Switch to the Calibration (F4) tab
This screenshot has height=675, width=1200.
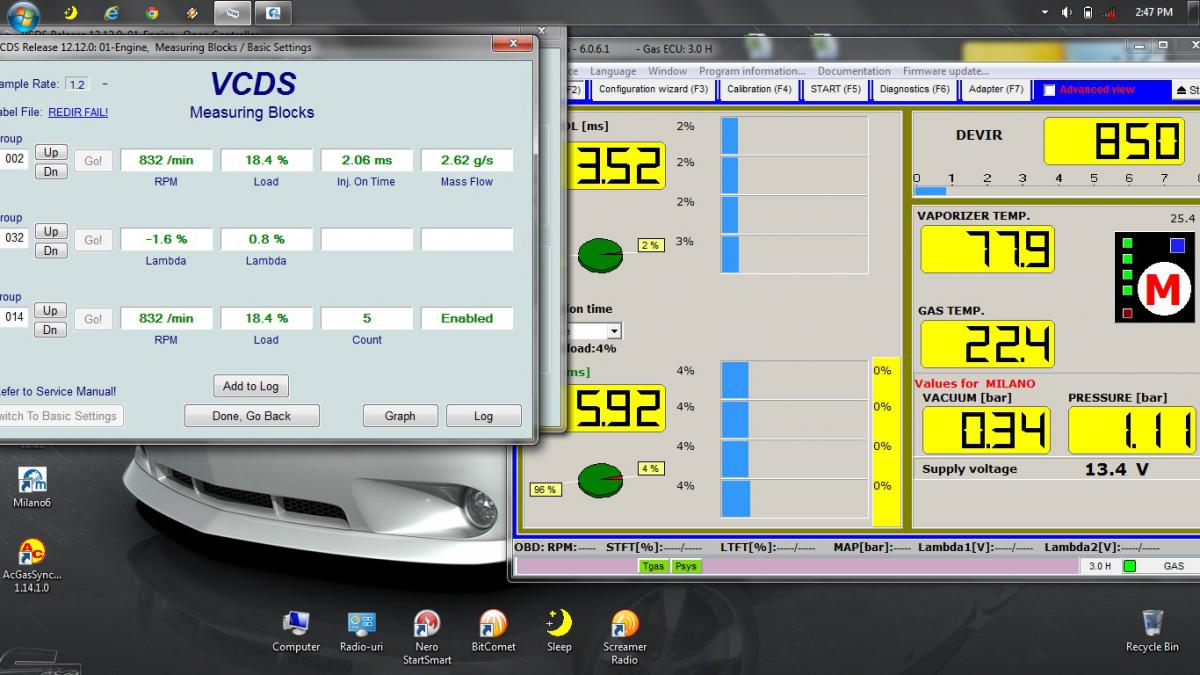[759, 89]
